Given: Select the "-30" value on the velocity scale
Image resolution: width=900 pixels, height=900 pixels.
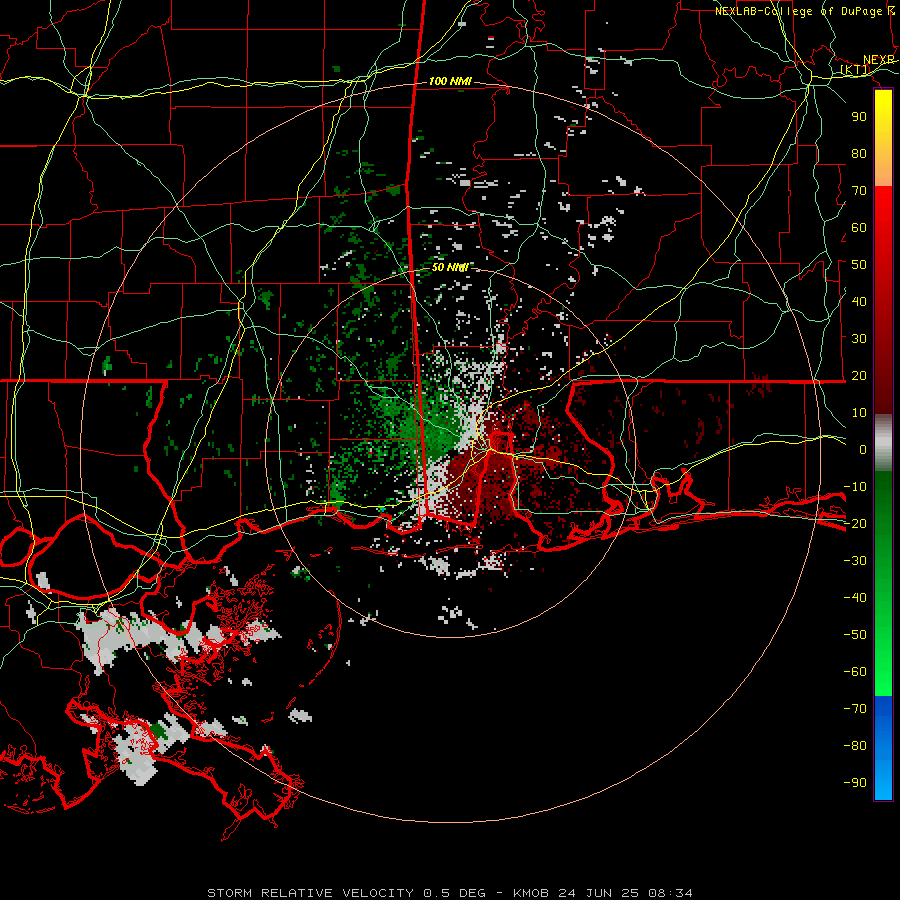Looking at the screenshot, I should pos(855,560).
